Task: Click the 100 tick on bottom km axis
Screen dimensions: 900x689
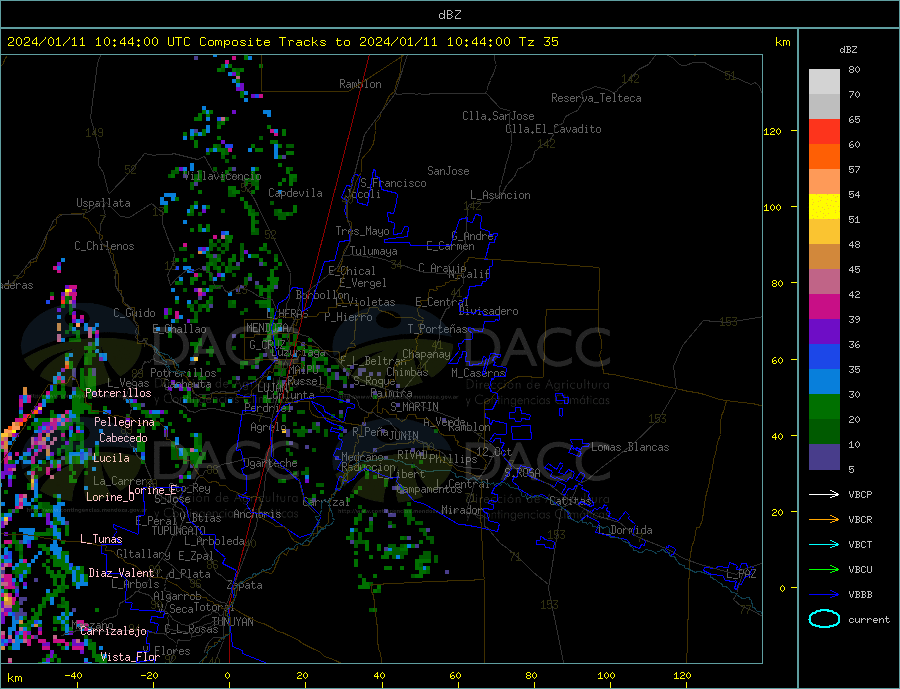Action: (x=607, y=676)
